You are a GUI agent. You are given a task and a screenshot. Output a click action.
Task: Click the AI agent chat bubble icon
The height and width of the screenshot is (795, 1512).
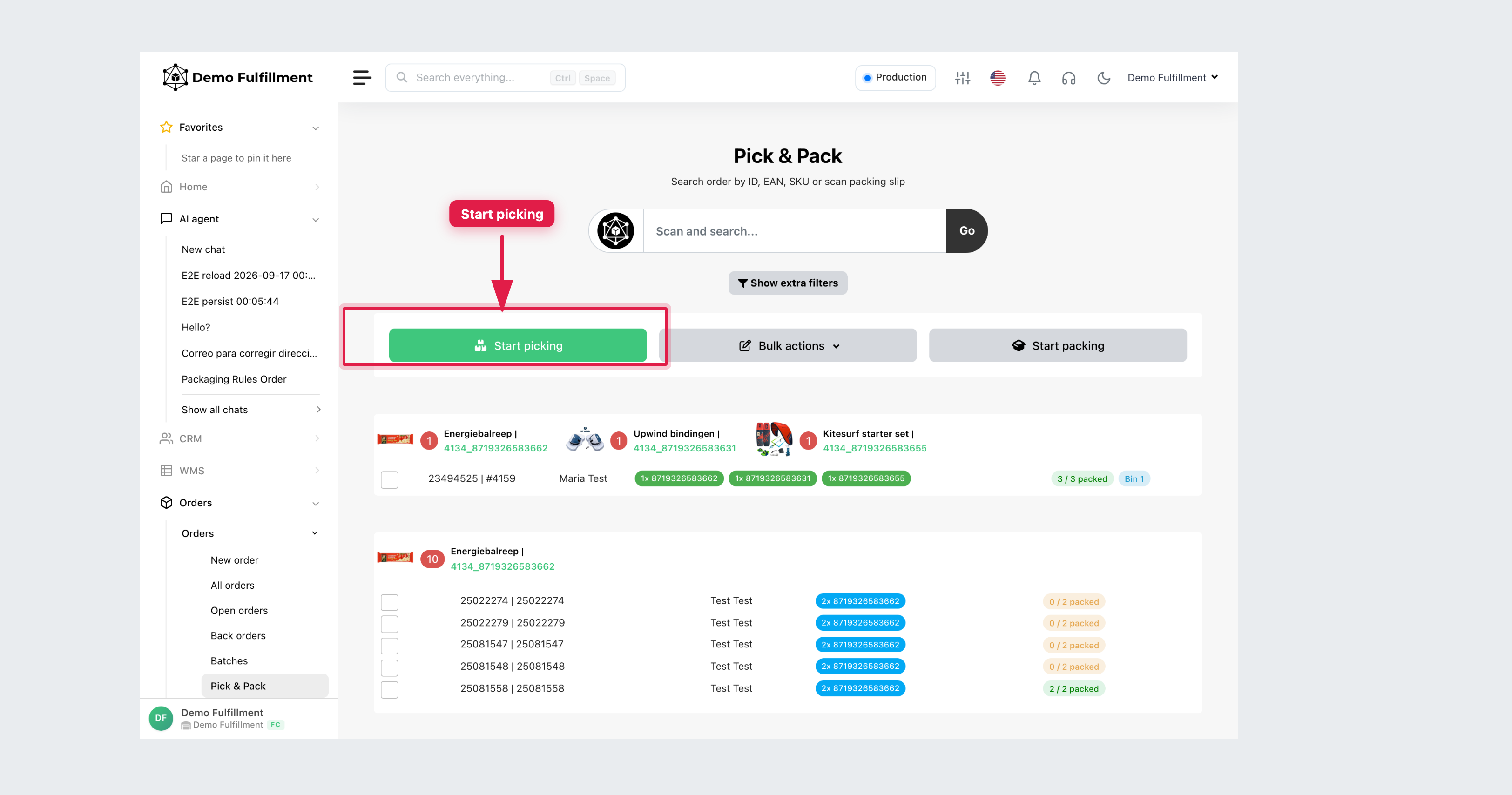tap(166, 218)
